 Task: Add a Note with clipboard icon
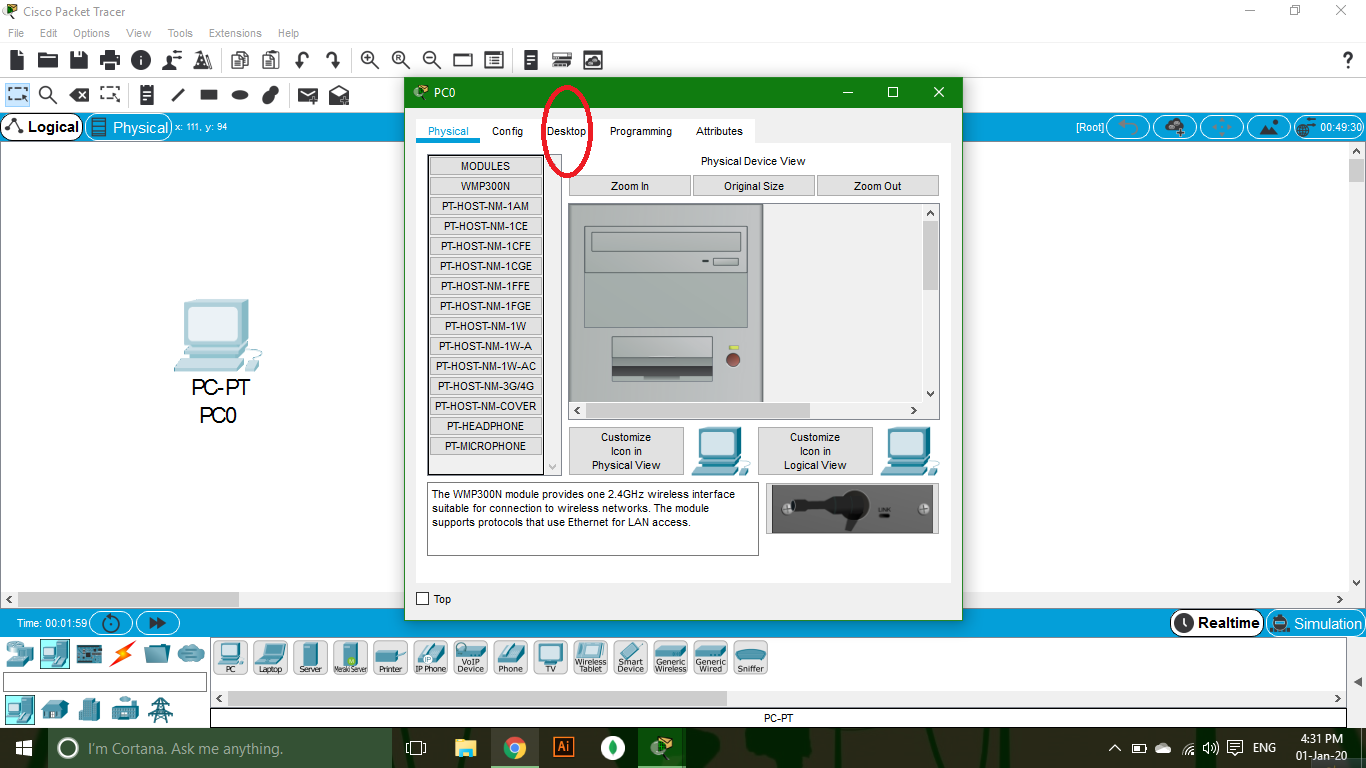click(x=147, y=95)
